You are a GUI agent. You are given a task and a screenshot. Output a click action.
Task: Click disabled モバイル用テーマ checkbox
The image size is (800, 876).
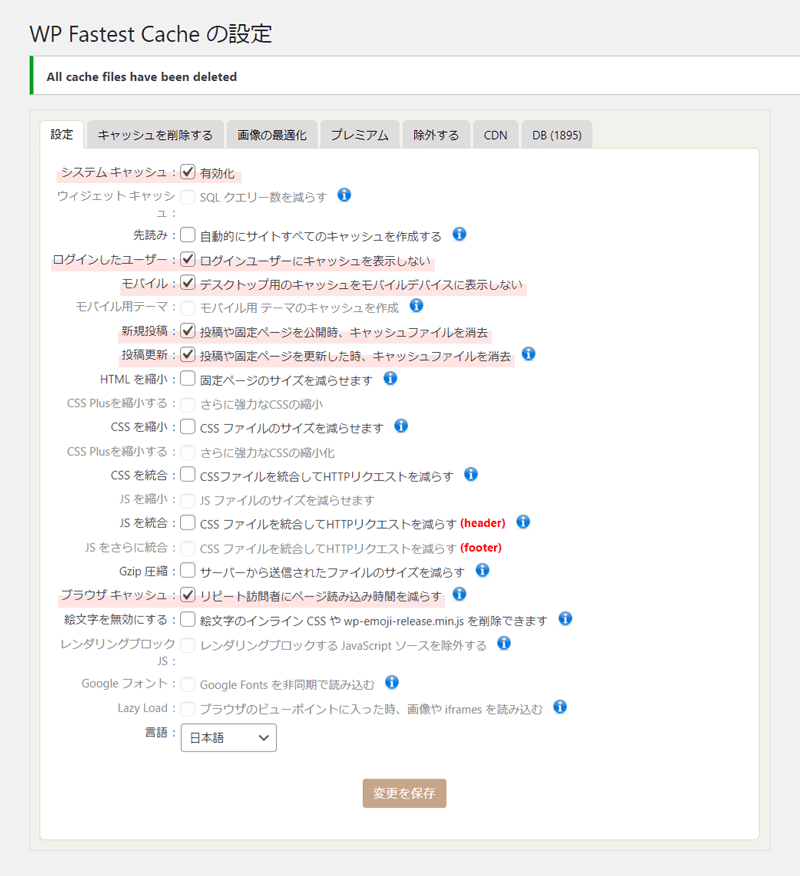tap(188, 308)
